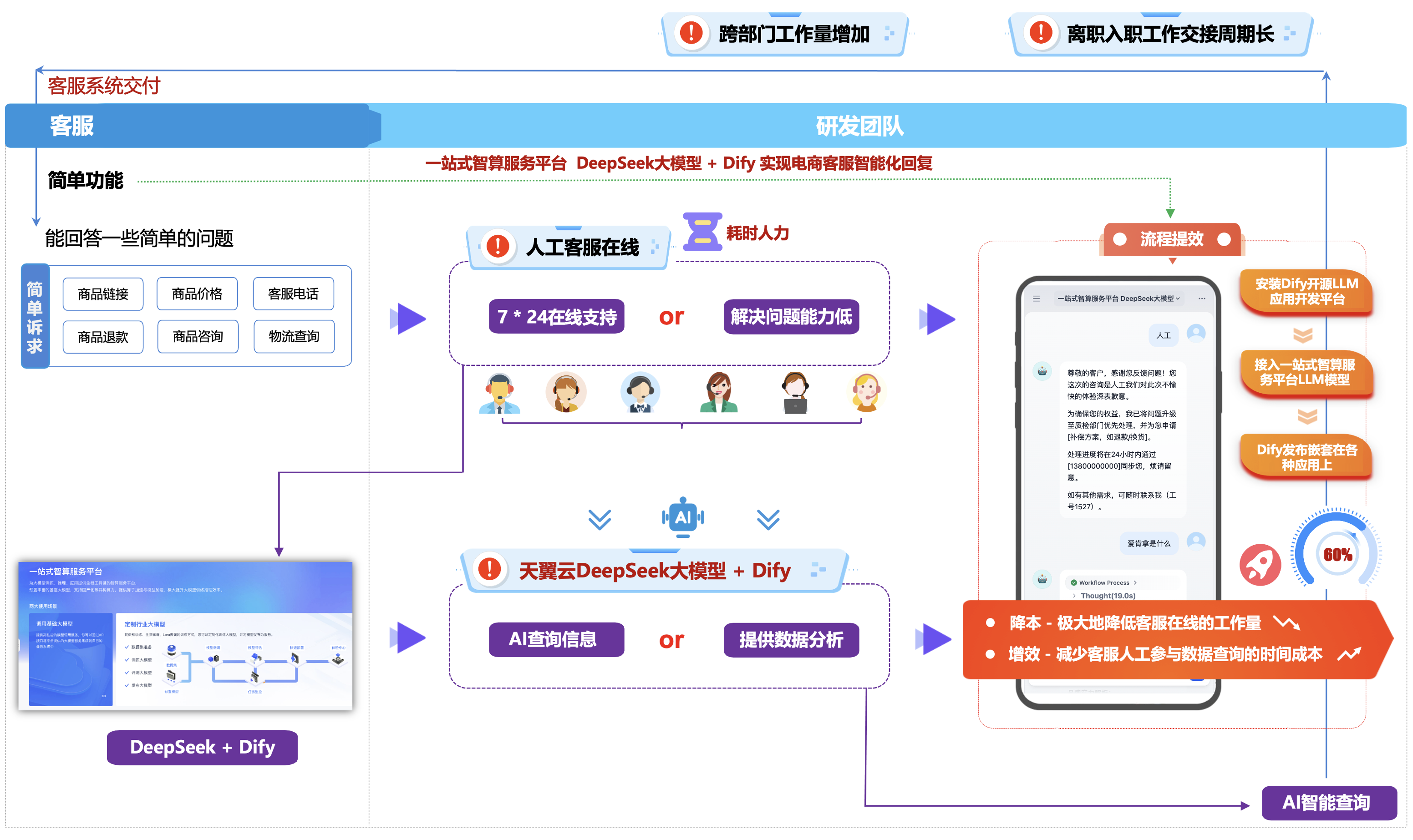This screenshot has width=1413, height=840.
Task: Click the >> arrow on 调用基础大模型 card
Action: (104, 696)
